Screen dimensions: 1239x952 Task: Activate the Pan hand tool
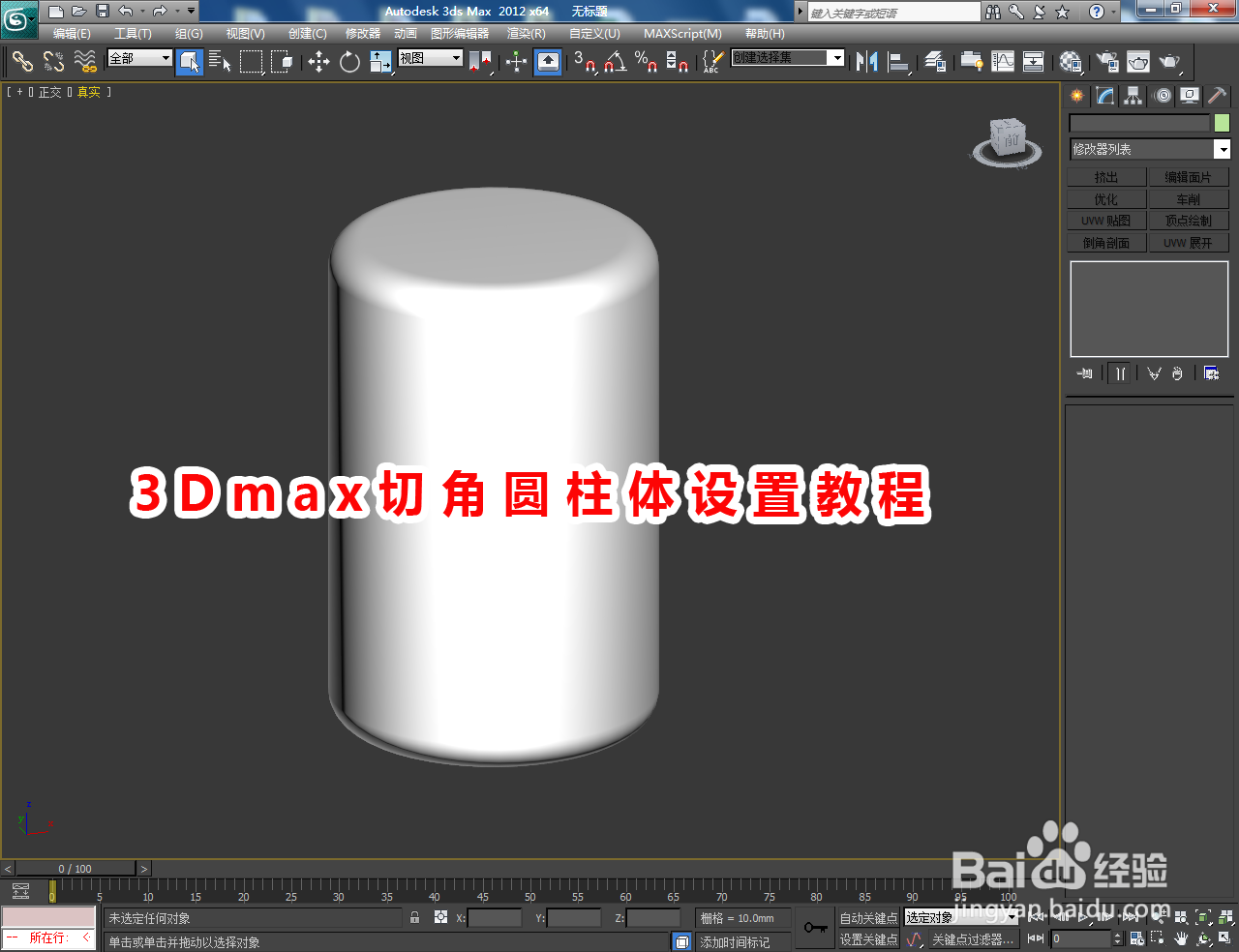1179,938
